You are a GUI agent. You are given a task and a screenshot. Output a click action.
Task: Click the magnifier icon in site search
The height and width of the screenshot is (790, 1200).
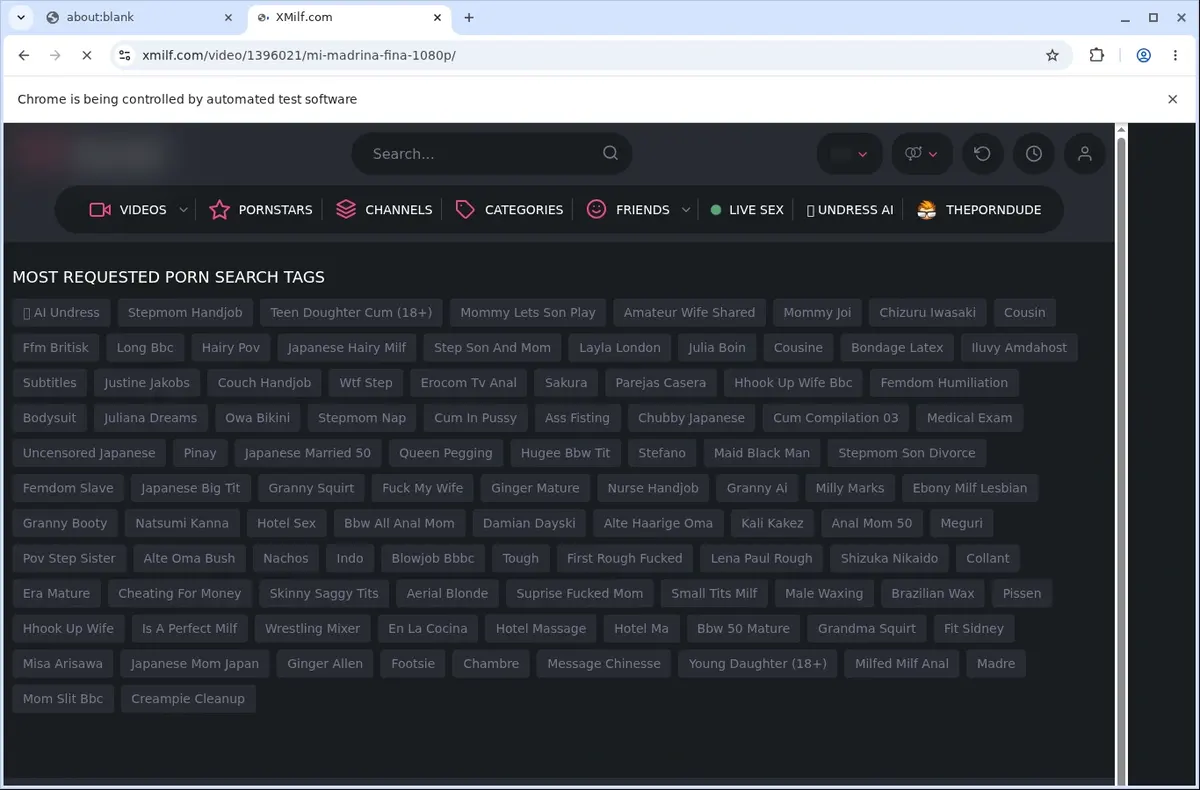[x=610, y=153]
